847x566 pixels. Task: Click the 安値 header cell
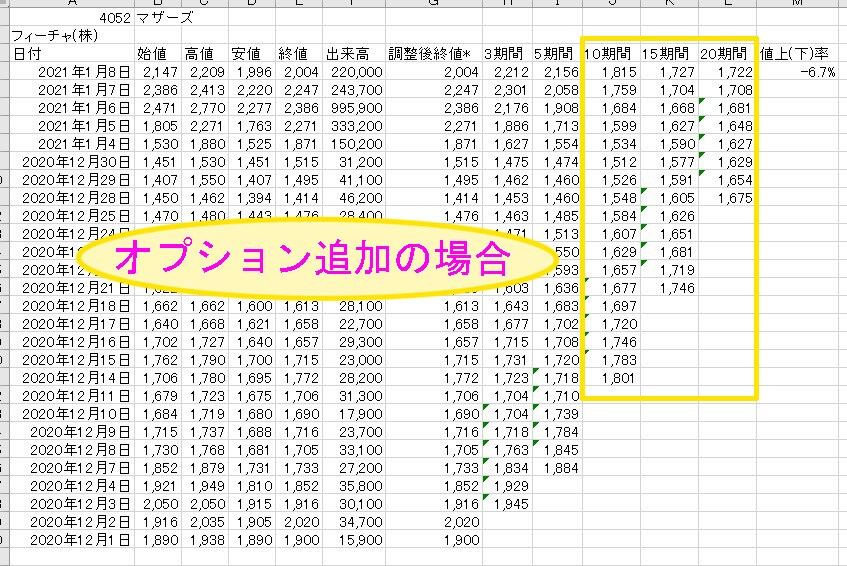coord(252,53)
